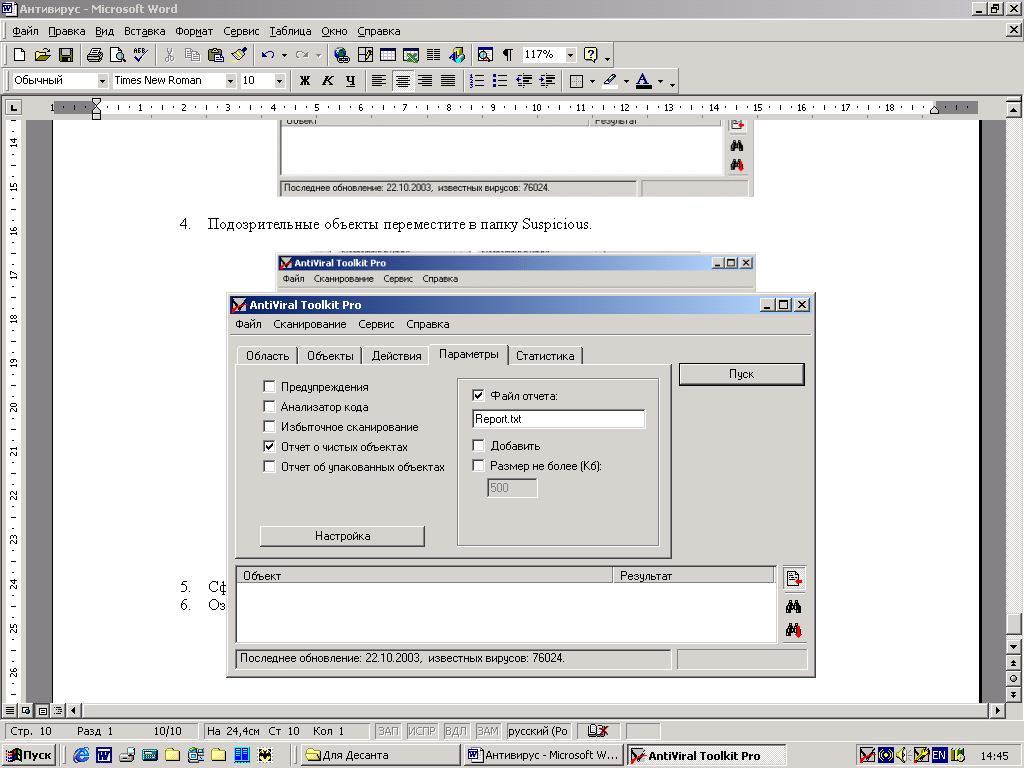
Task: Click the report icon beside the results list
Action: click(x=794, y=579)
